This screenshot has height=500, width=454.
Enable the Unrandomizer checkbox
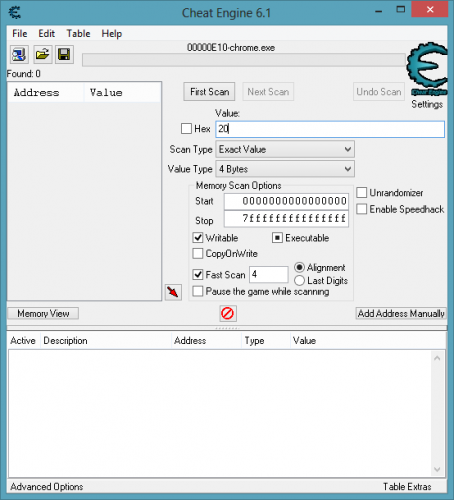pyautogui.click(x=362, y=193)
